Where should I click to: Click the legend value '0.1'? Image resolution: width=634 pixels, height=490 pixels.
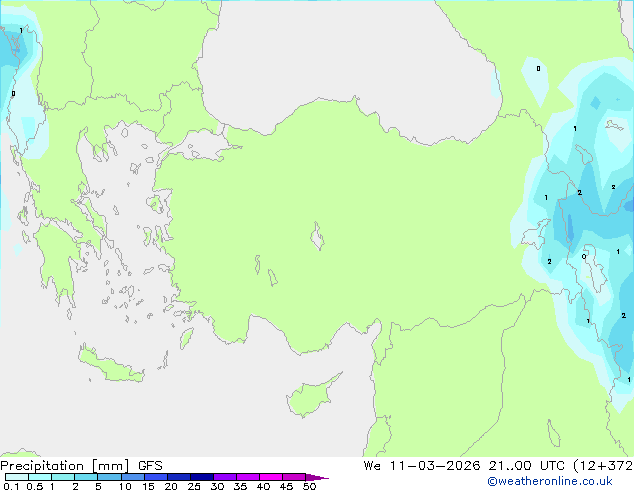point(11,486)
